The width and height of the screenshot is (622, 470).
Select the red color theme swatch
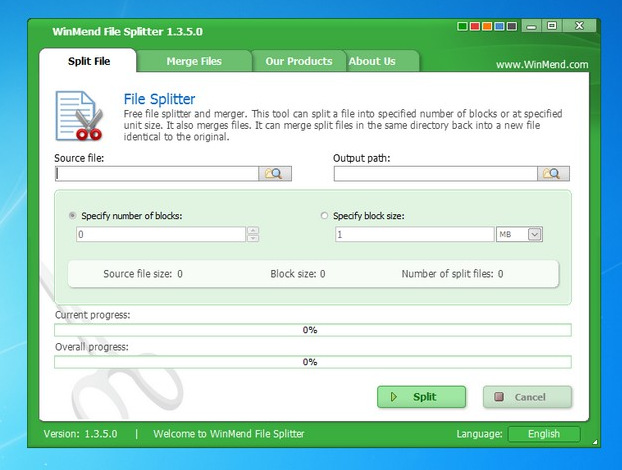tap(474, 27)
